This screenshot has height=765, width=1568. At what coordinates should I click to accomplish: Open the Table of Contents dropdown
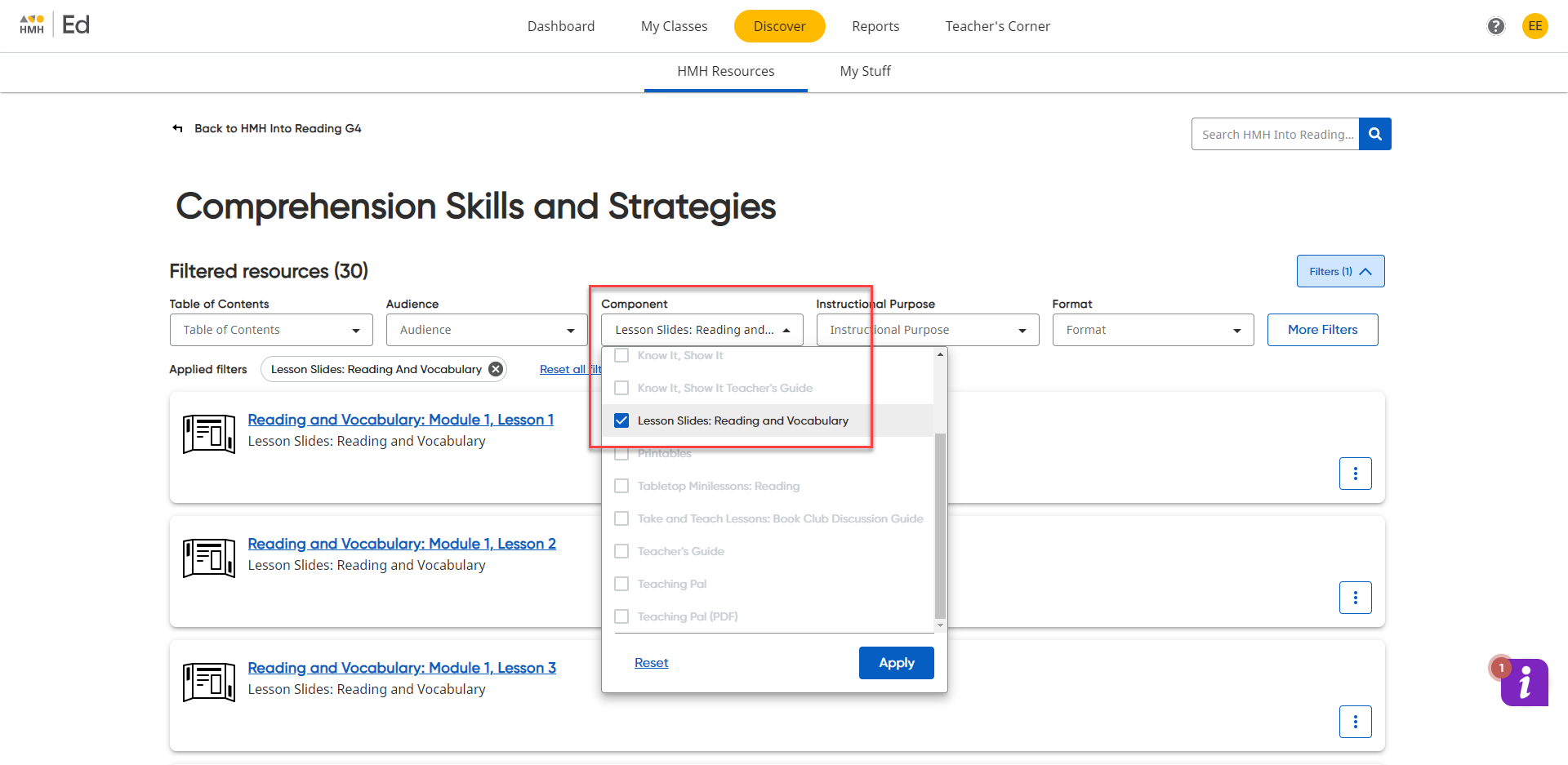tap(270, 330)
